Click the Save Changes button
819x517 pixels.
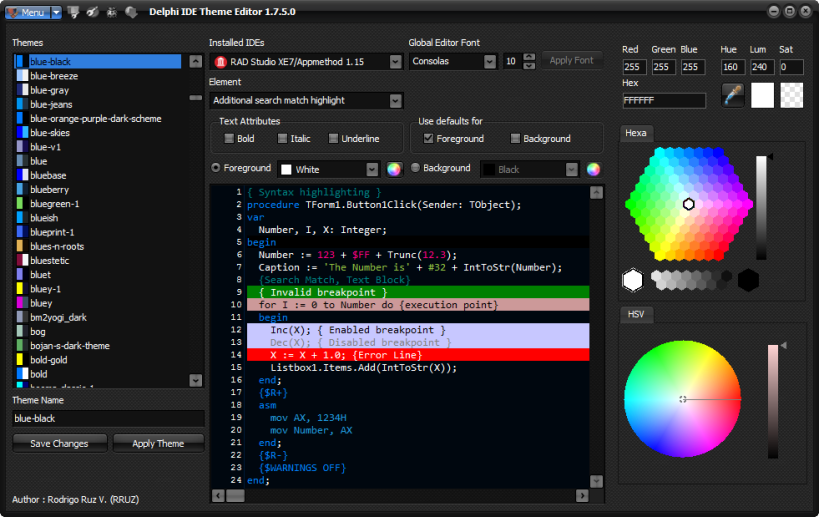click(59, 443)
